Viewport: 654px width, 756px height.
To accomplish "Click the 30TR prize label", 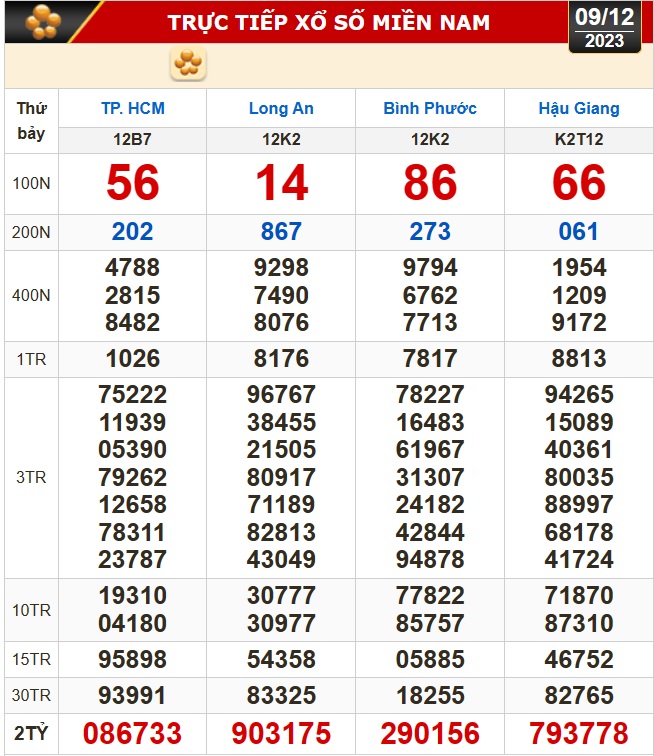I will point(31,695).
